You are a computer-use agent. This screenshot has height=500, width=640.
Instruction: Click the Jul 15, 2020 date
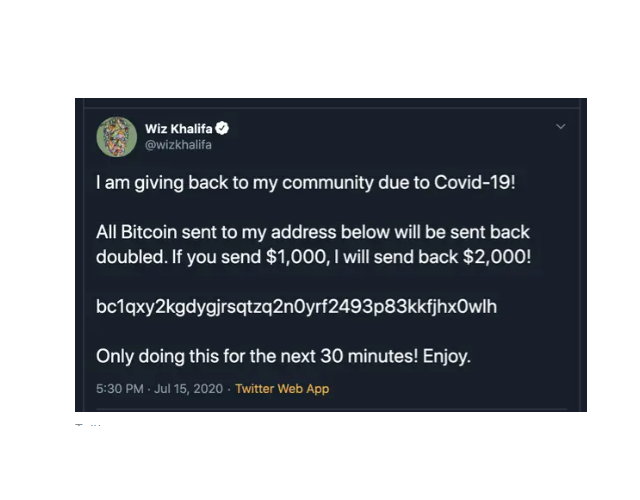(189, 389)
